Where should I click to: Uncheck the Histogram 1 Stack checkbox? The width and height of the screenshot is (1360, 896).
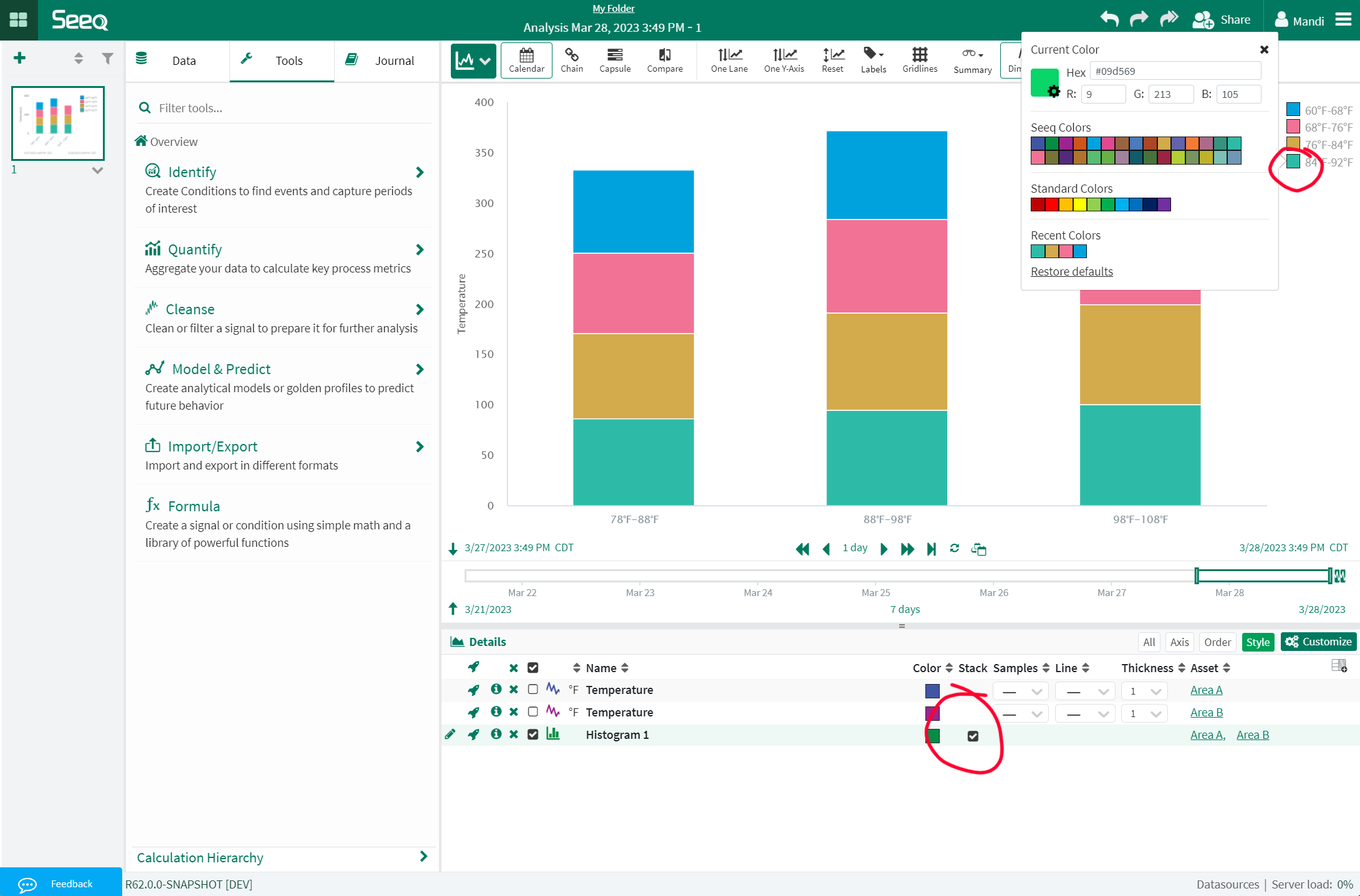coord(973,736)
